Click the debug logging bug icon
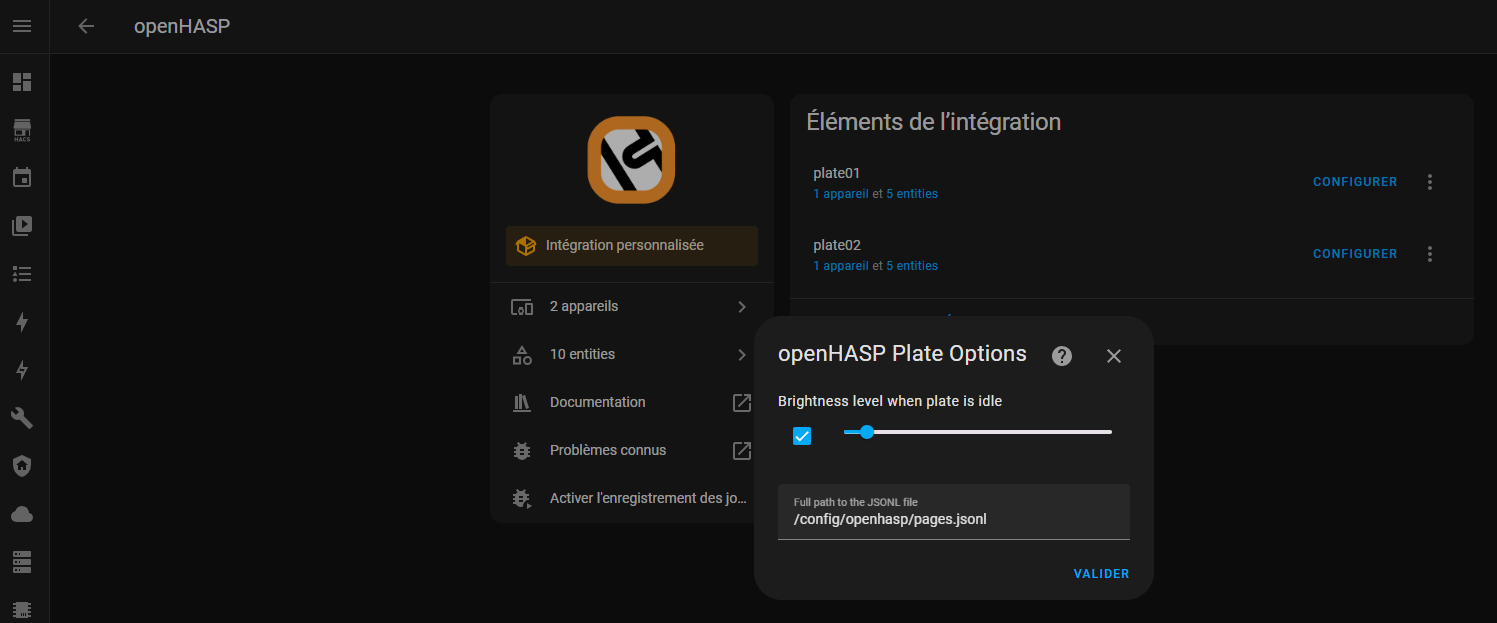 click(522, 499)
